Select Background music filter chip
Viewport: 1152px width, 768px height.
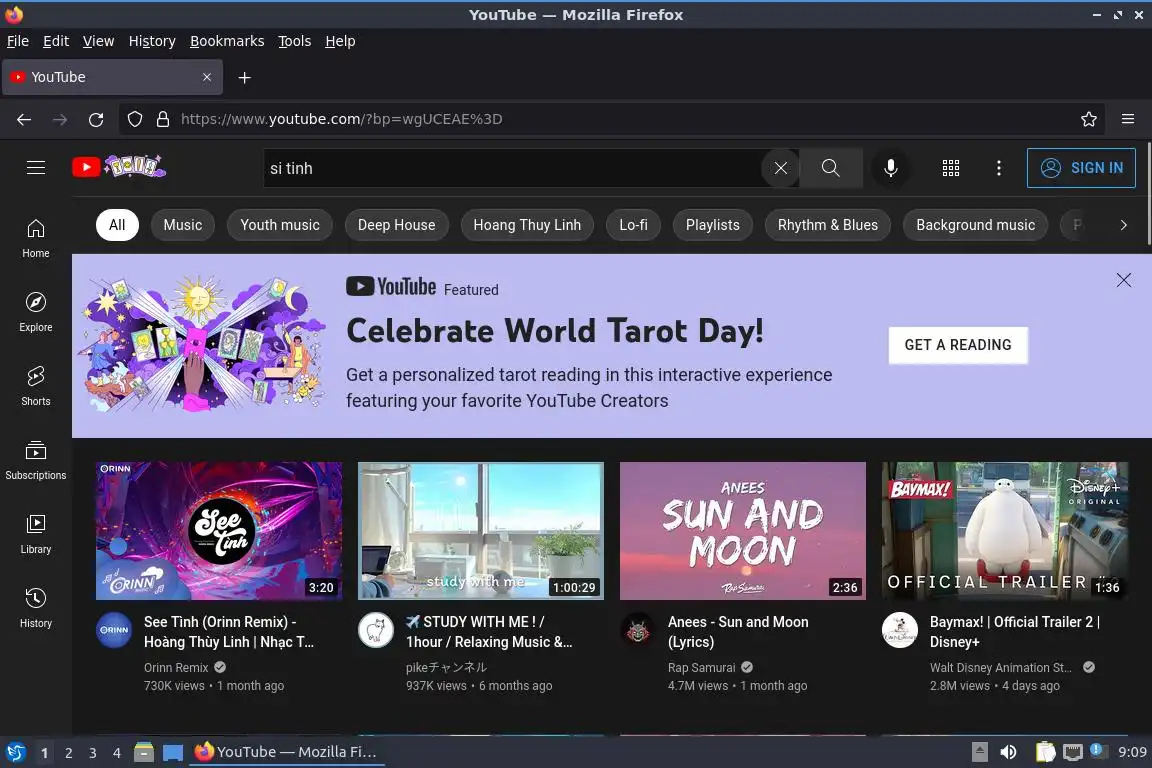click(x=976, y=225)
